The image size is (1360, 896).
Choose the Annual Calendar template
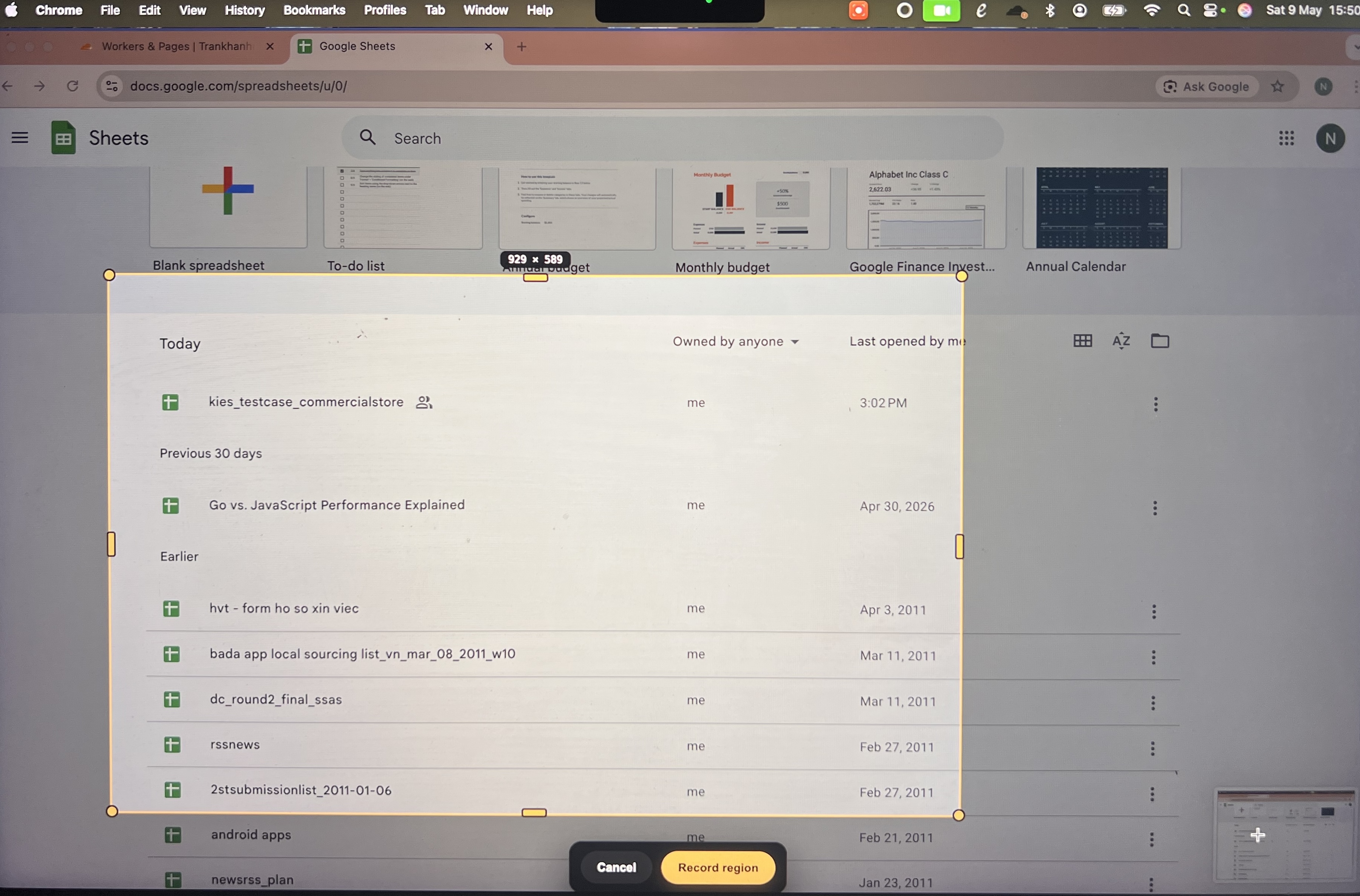click(1102, 208)
